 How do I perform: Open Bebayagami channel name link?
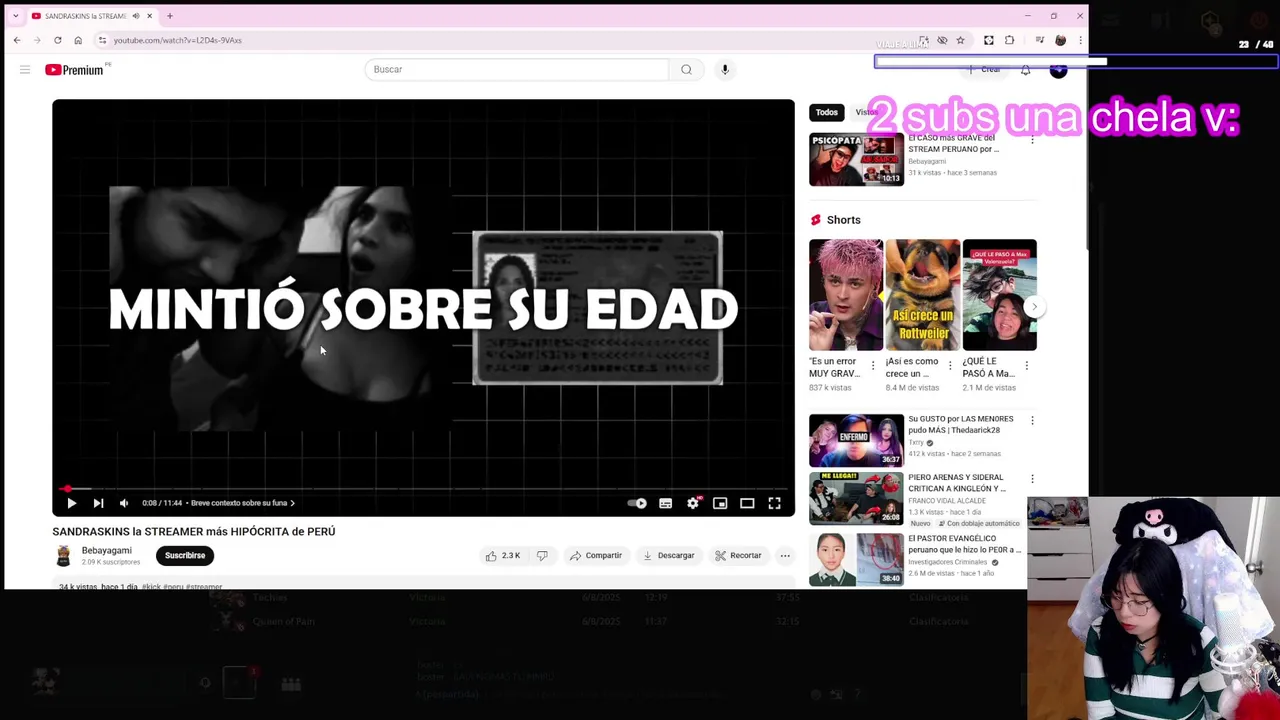point(107,550)
